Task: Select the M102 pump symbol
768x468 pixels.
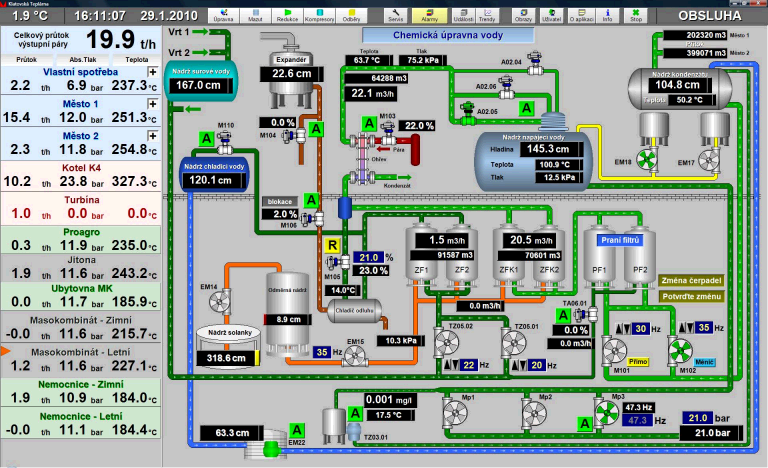Action: click(682, 352)
